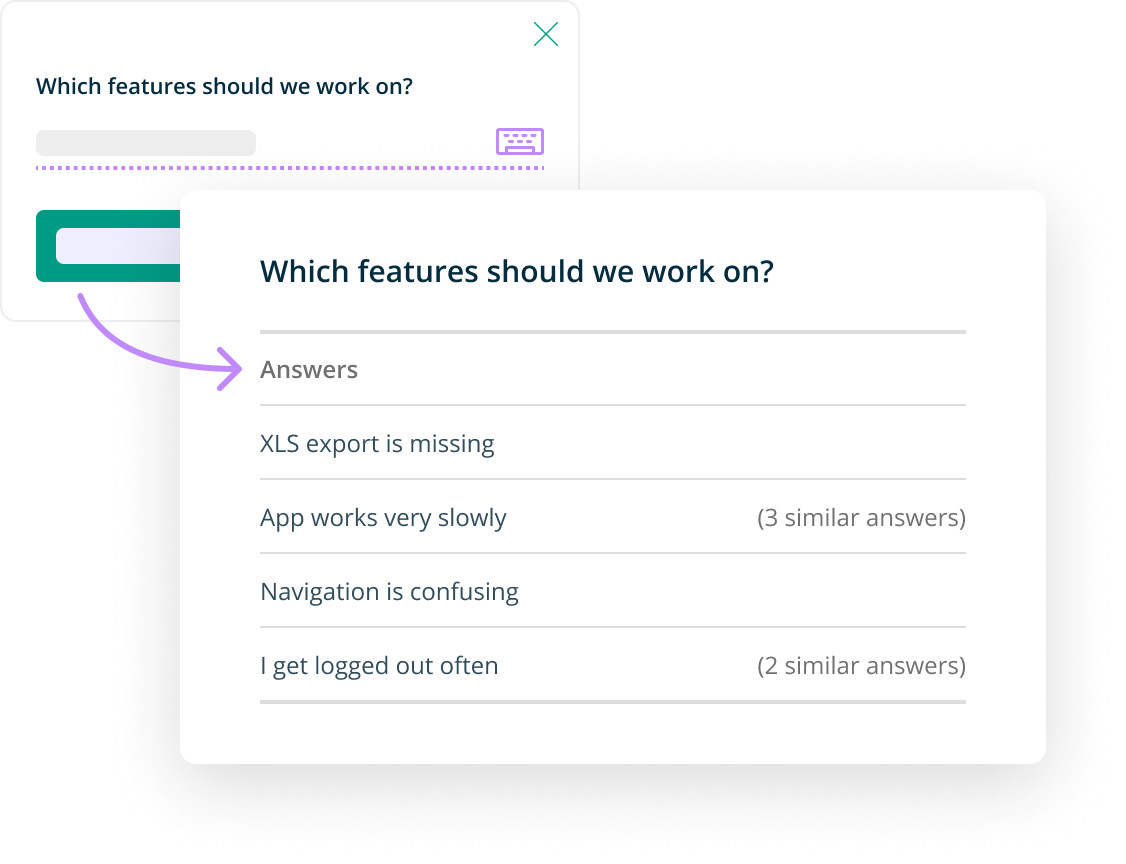This screenshot has height=864, width=1126.
Task: Click the purple arrowhead next to Answers
Action: (231, 369)
